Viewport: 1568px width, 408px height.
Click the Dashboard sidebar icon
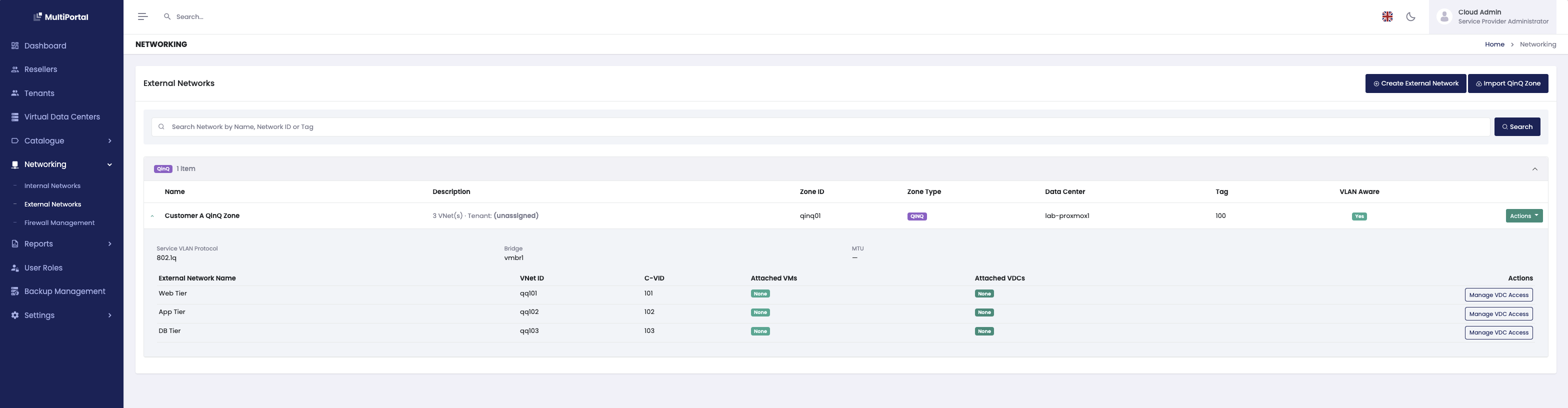[x=15, y=45]
